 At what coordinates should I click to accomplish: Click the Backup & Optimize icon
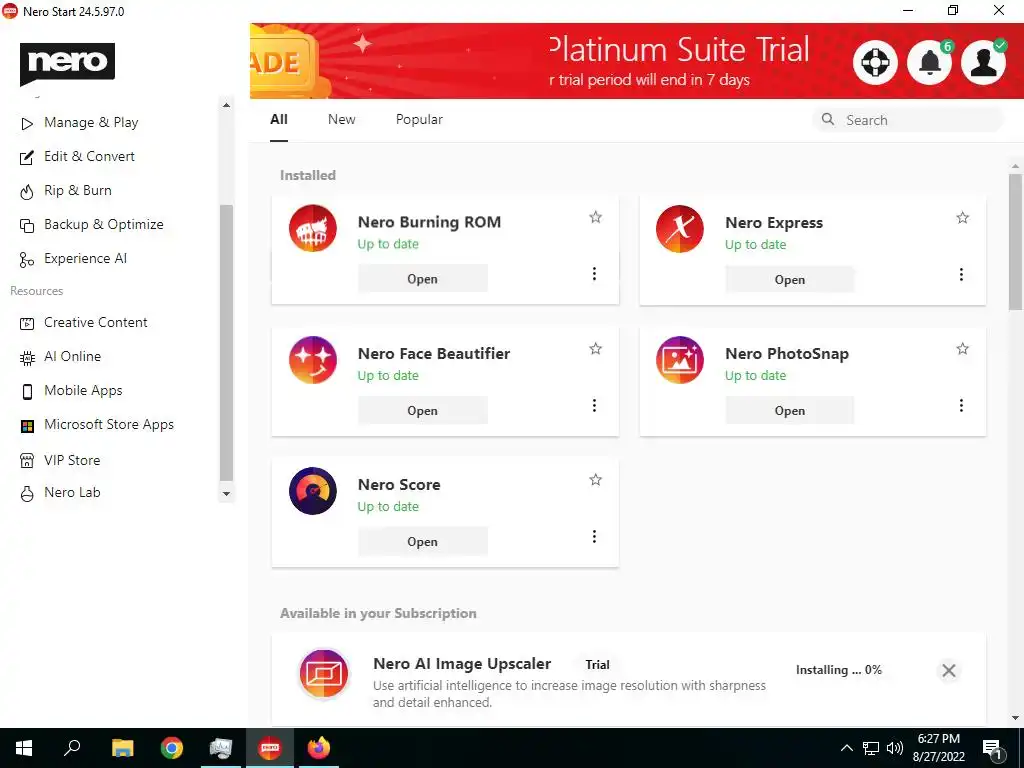27,225
